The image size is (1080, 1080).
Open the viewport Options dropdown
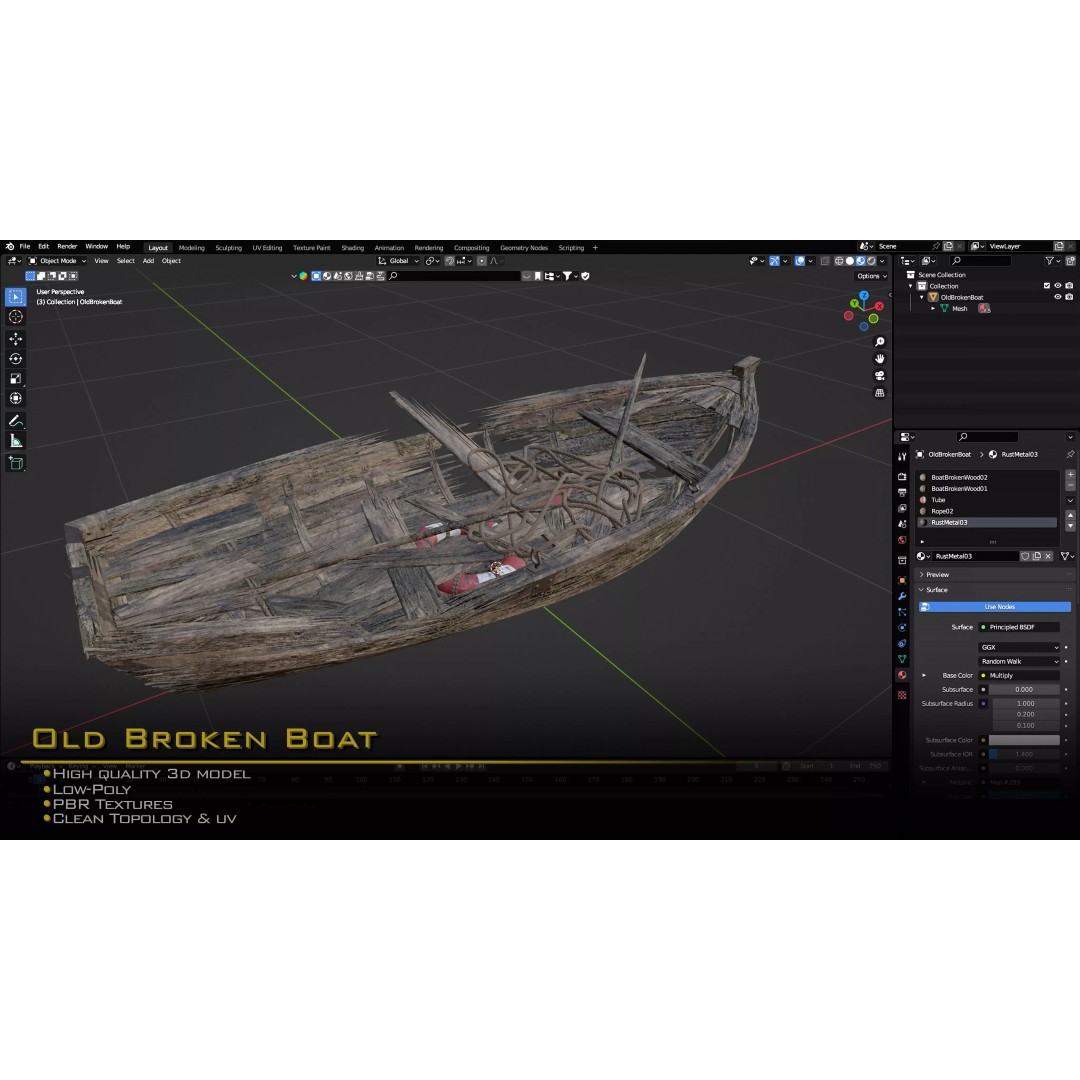tap(872, 276)
